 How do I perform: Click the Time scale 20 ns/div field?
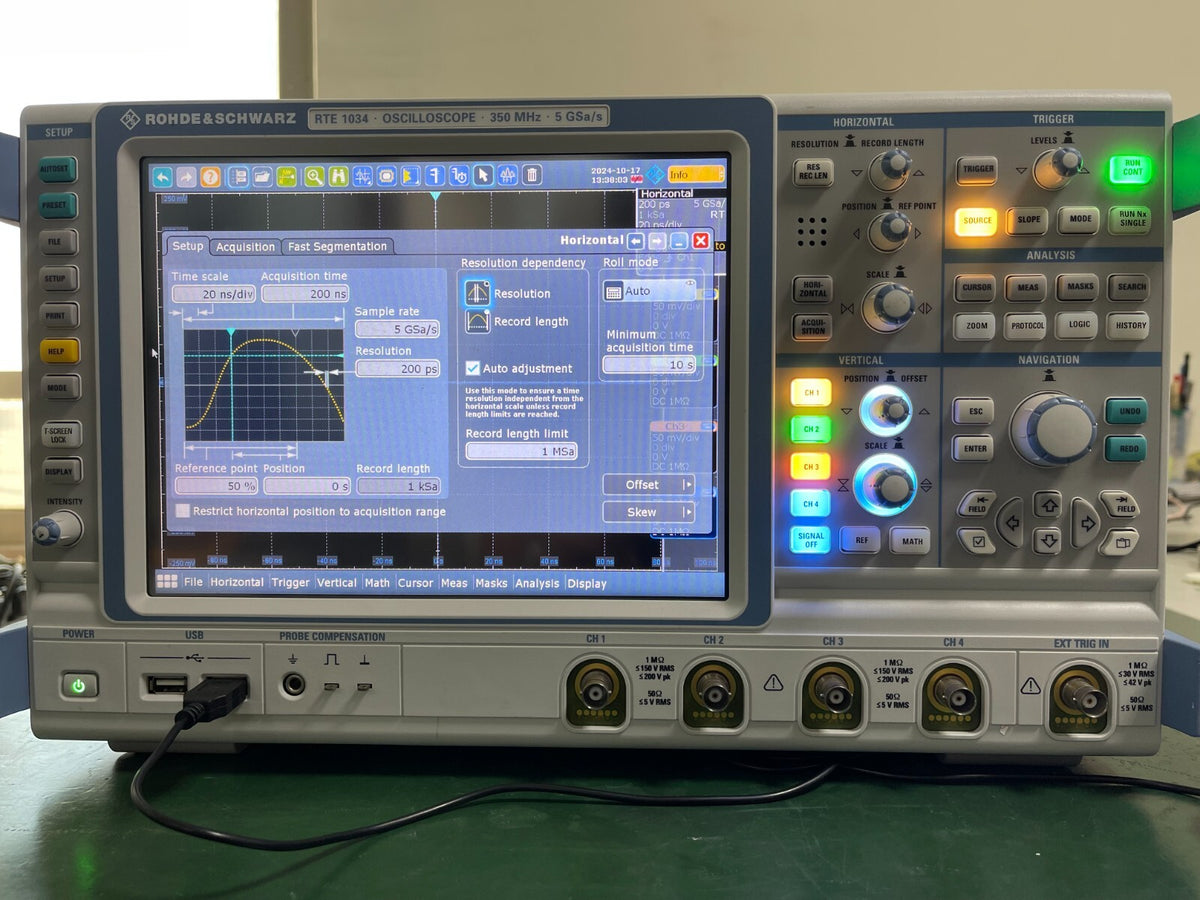tap(214, 294)
